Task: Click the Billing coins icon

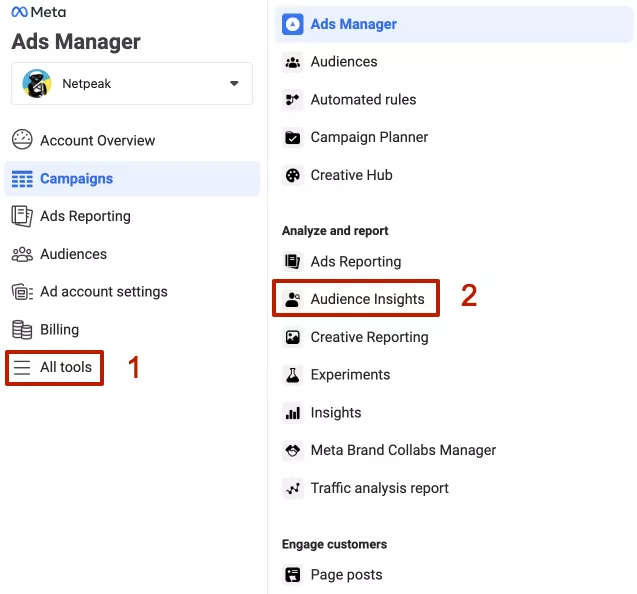Action: pyautogui.click(x=22, y=330)
